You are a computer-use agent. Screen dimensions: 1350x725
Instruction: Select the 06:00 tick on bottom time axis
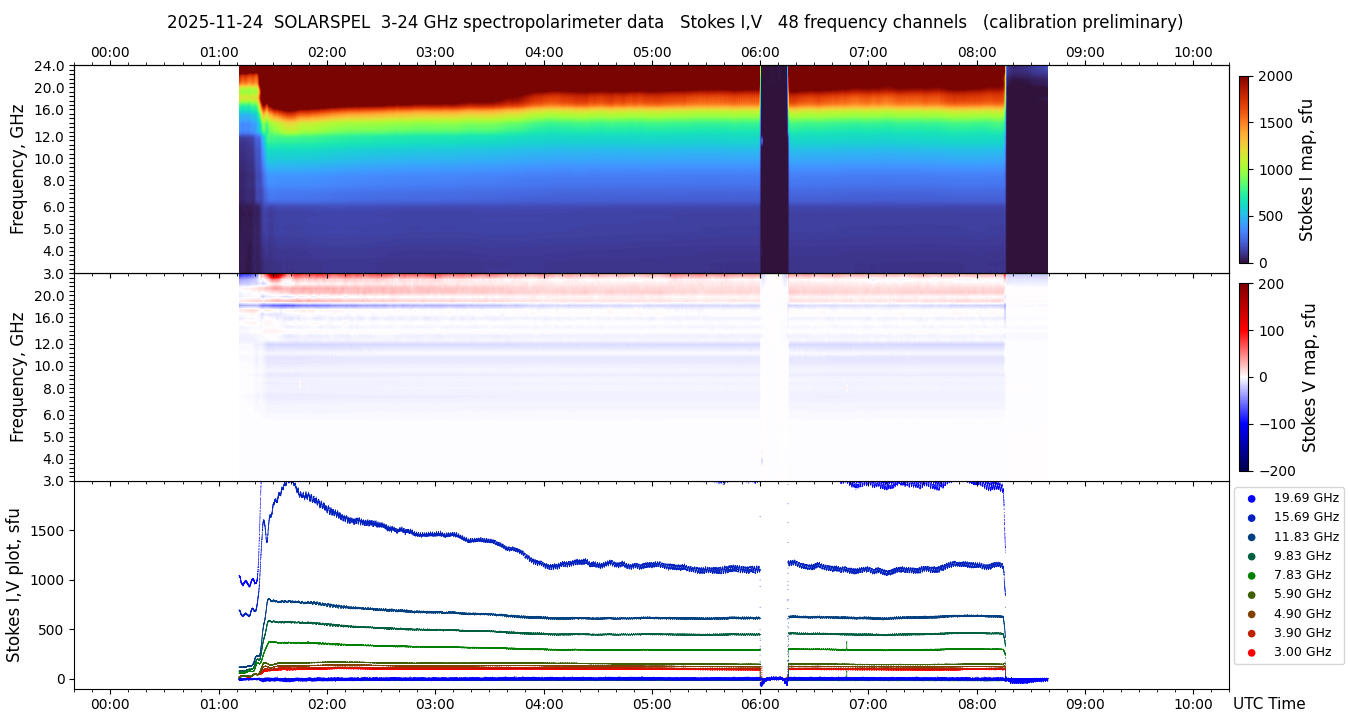[x=760, y=704]
